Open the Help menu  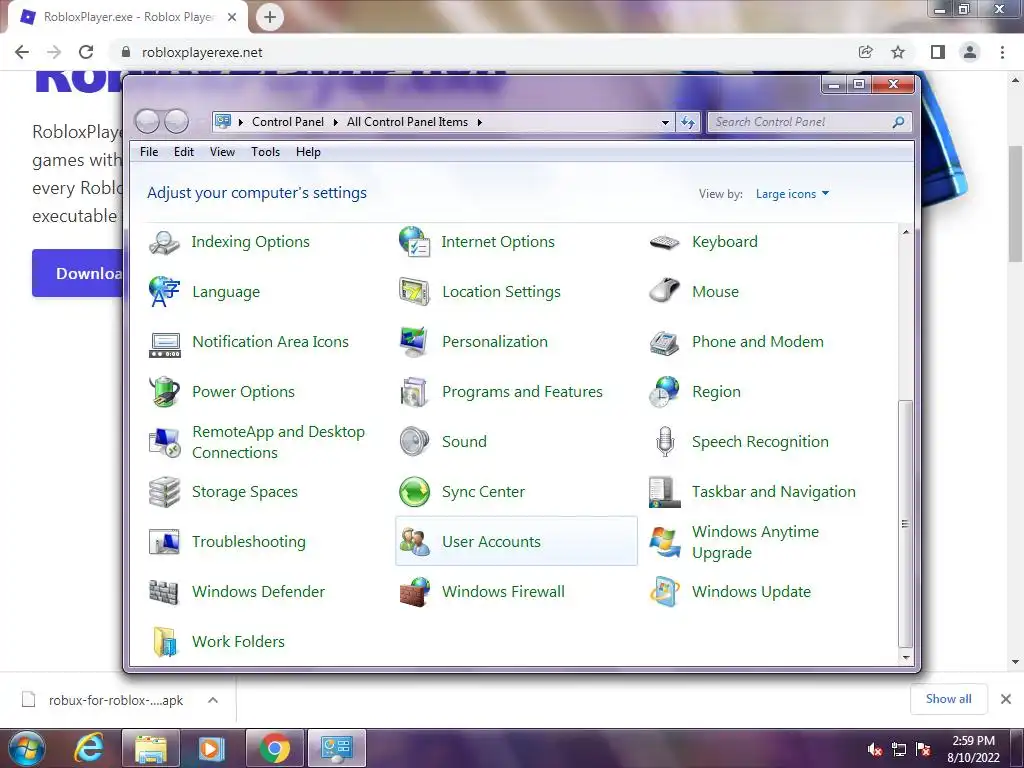[x=308, y=152]
